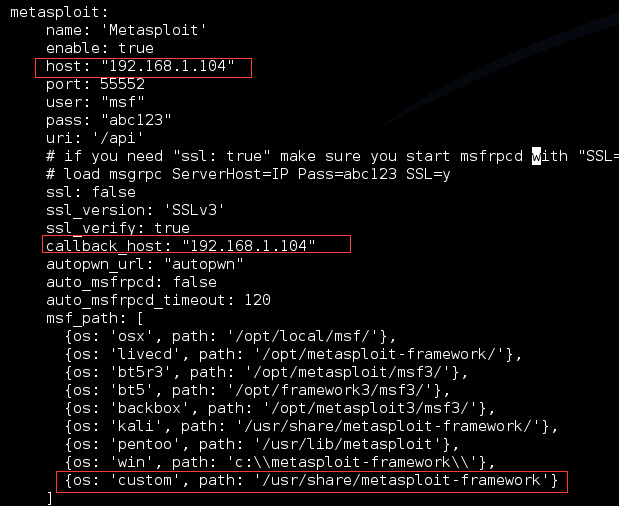The width and height of the screenshot is (619, 506).
Task: Click the ssl_version 'SSLv3' value
Action: [198, 210]
